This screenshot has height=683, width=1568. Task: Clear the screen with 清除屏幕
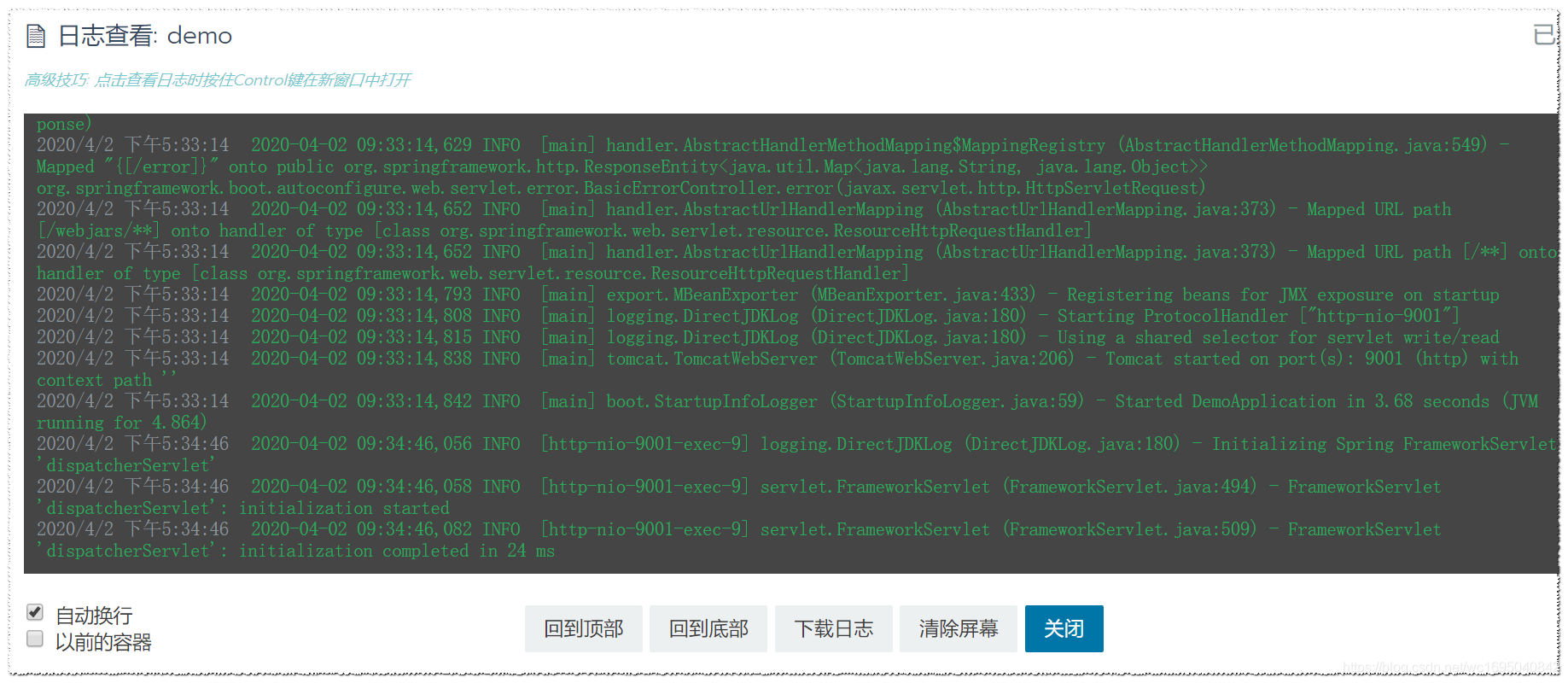[959, 628]
